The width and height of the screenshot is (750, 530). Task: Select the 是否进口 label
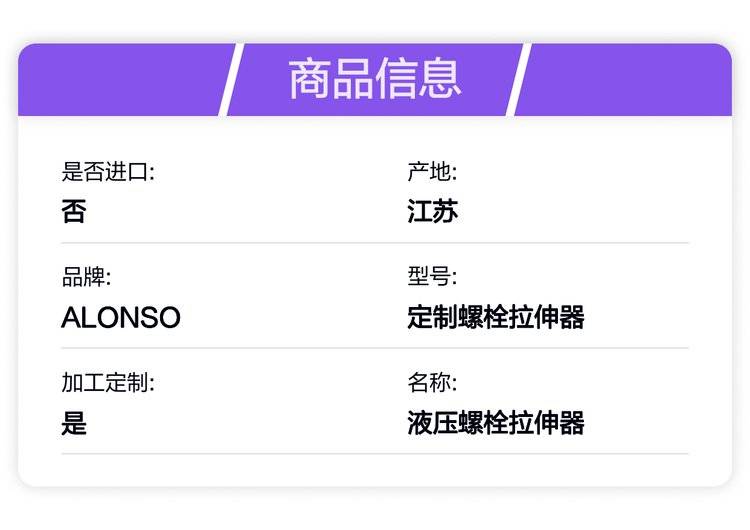pyautogui.click(x=108, y=172)
